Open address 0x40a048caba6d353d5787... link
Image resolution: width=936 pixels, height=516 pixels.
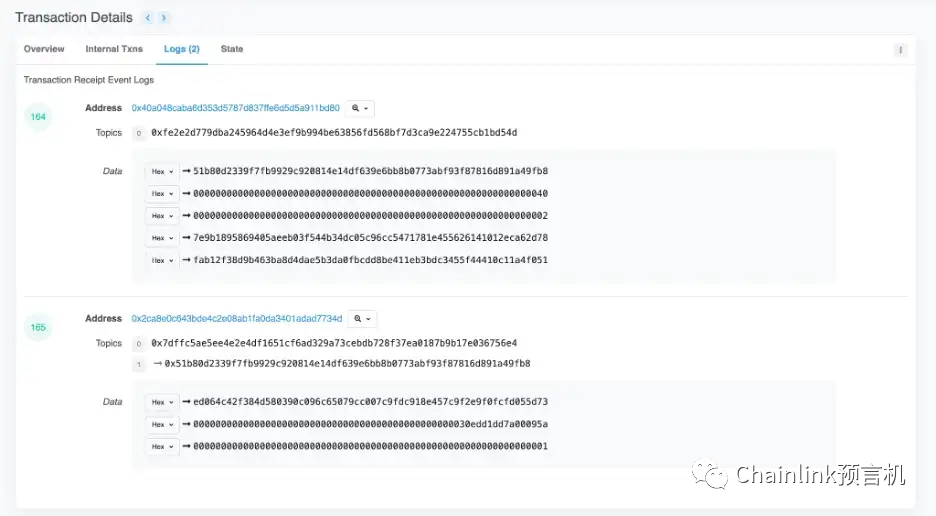coord(236,108)
